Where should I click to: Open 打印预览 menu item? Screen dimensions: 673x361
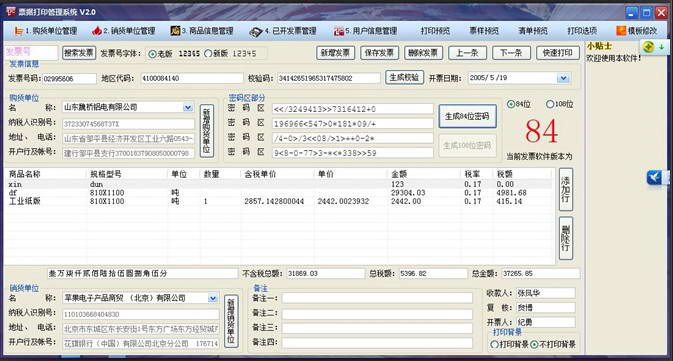435,31
